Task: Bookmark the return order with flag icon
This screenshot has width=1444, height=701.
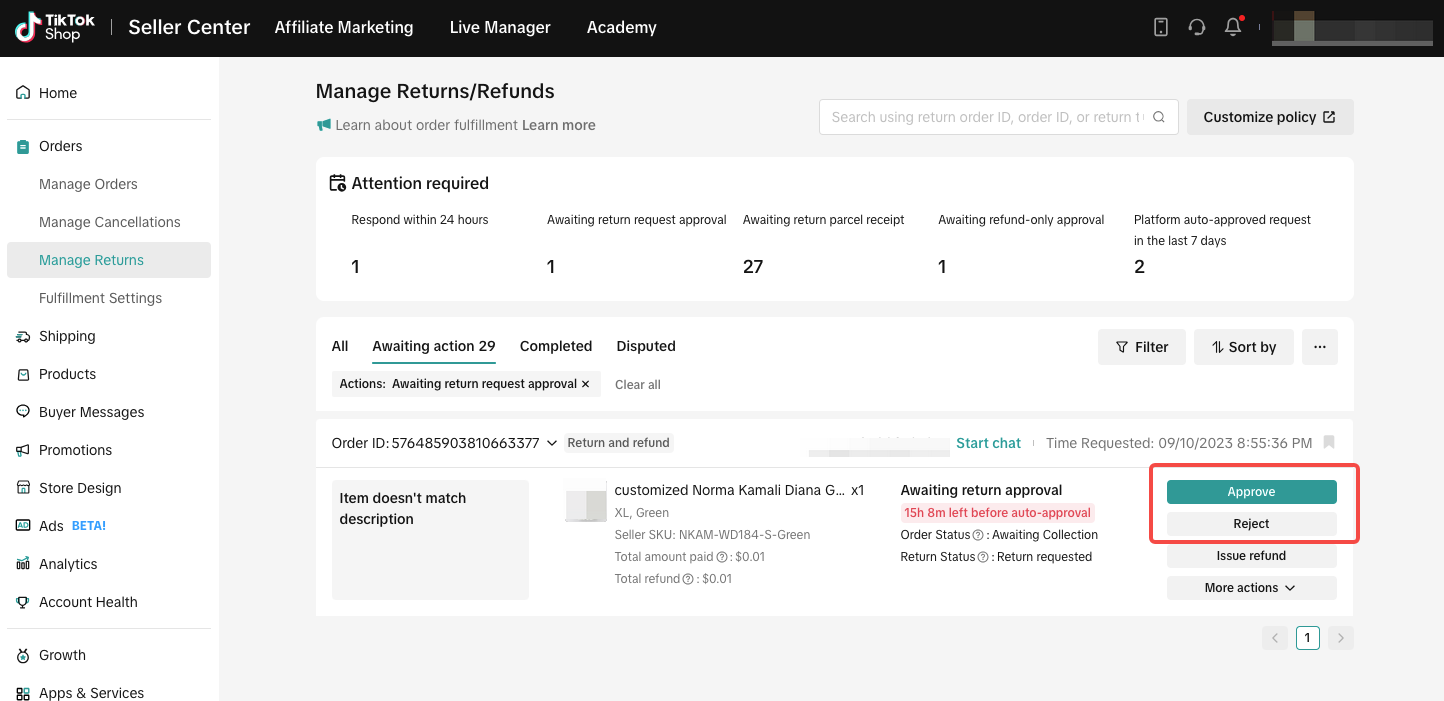Action: point(1328,442)
